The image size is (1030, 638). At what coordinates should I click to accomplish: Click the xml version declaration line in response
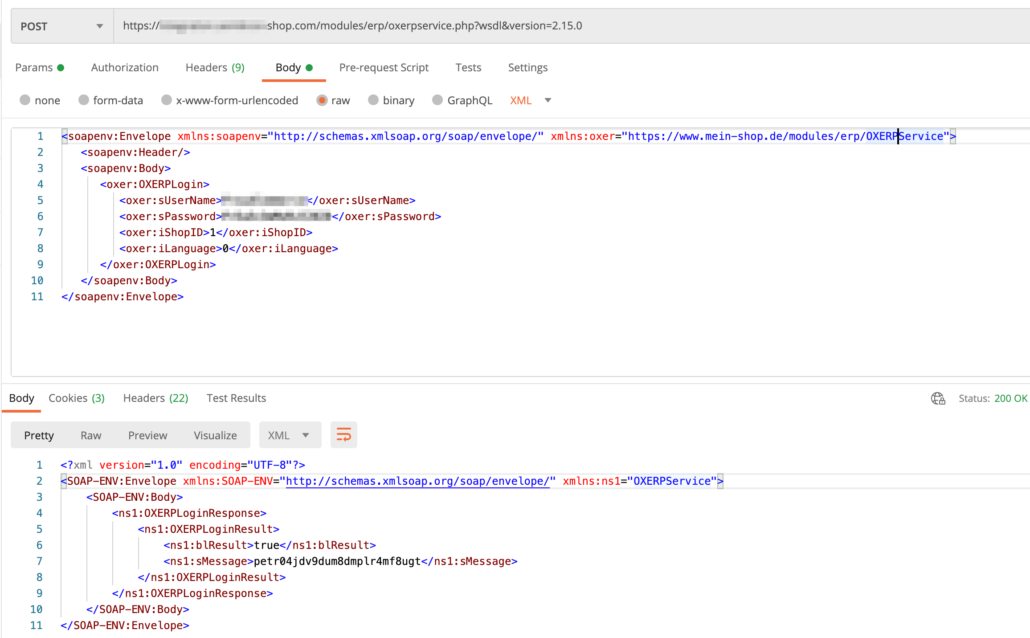(183, 465)
